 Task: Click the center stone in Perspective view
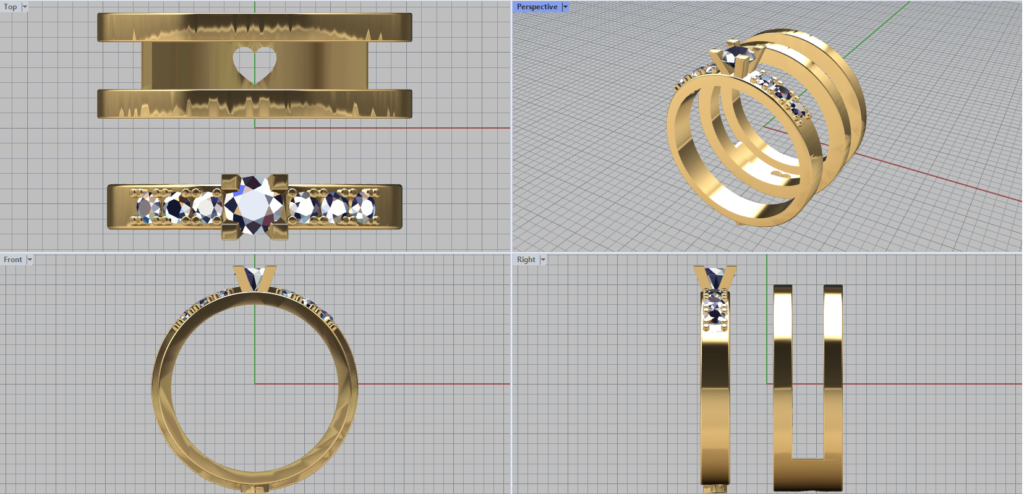(732, 57)
